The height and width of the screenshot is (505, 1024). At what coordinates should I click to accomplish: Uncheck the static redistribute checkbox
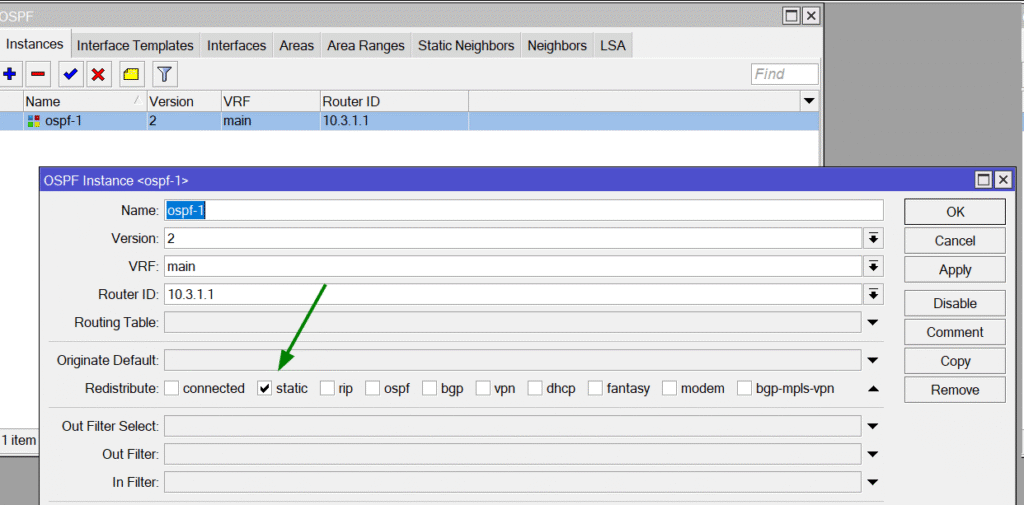[265, 388]
